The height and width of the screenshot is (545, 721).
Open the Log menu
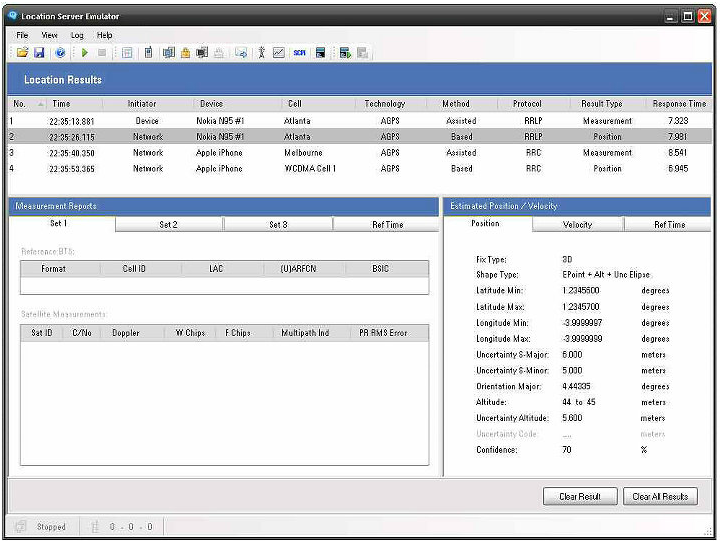[77, 35]
